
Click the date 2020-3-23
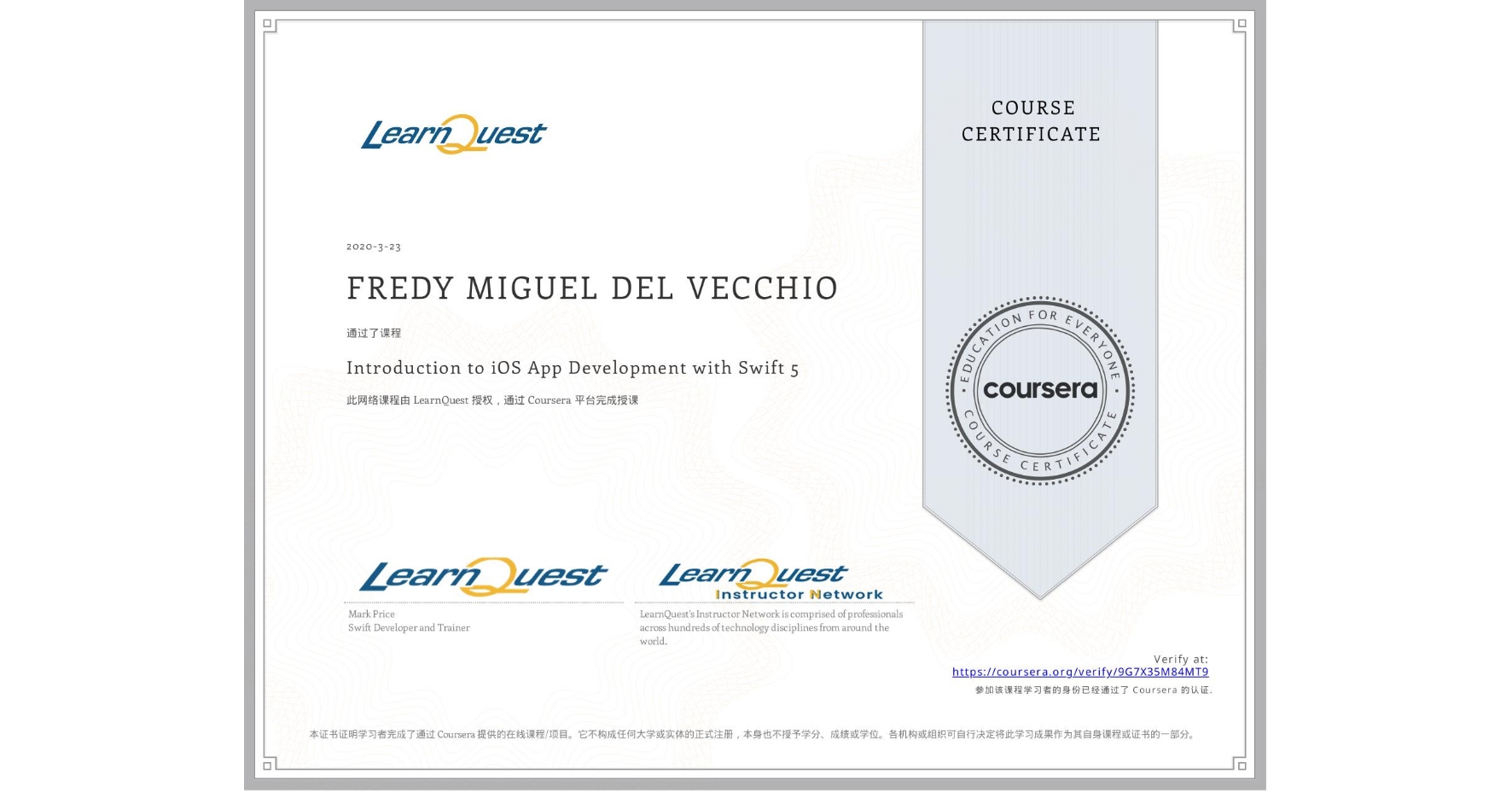(374, 247)
